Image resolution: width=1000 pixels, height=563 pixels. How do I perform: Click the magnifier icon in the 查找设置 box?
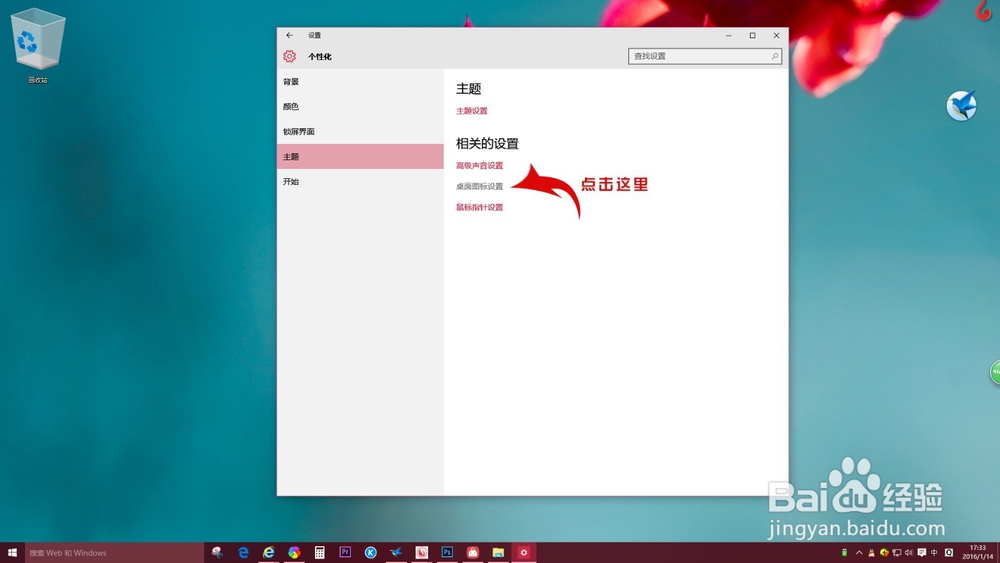[x=774, y=56]
